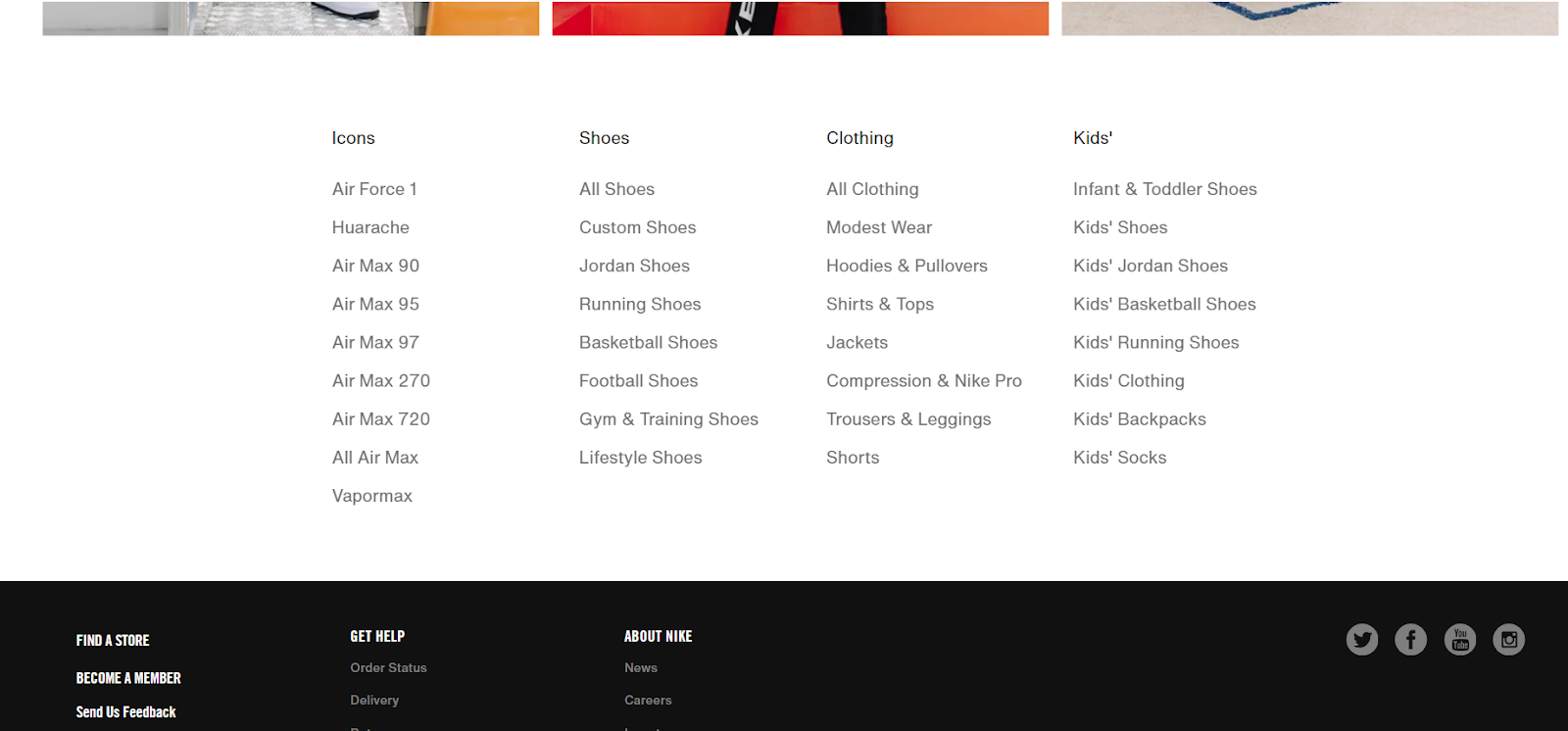Open the Vapormax link
This screenshot has width=1568, height=731.
(x=372, y=496)
